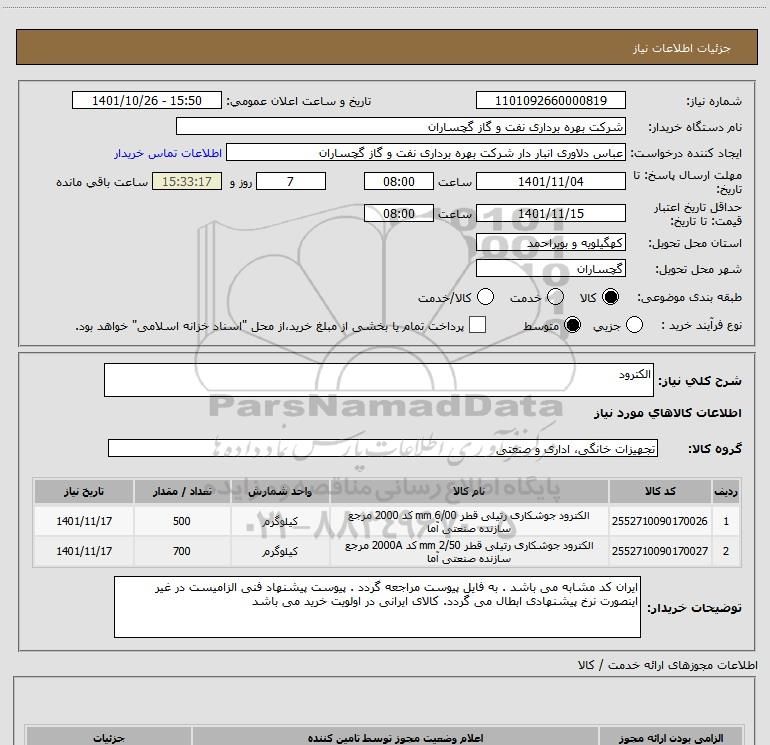Click the 'تاریخ نیاز' column header
The image size is (770, 745).
pos(84,491)
